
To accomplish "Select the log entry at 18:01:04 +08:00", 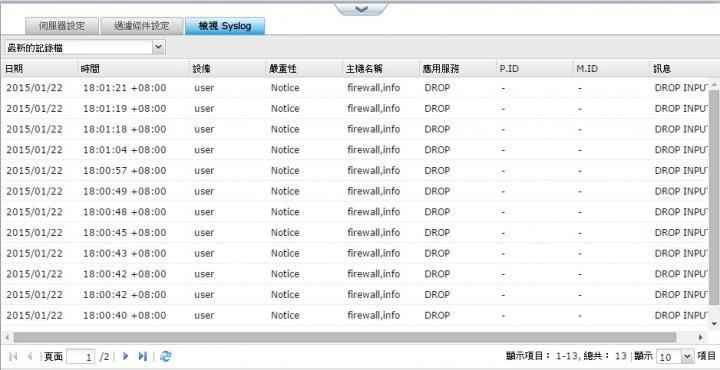I will 354,150.
